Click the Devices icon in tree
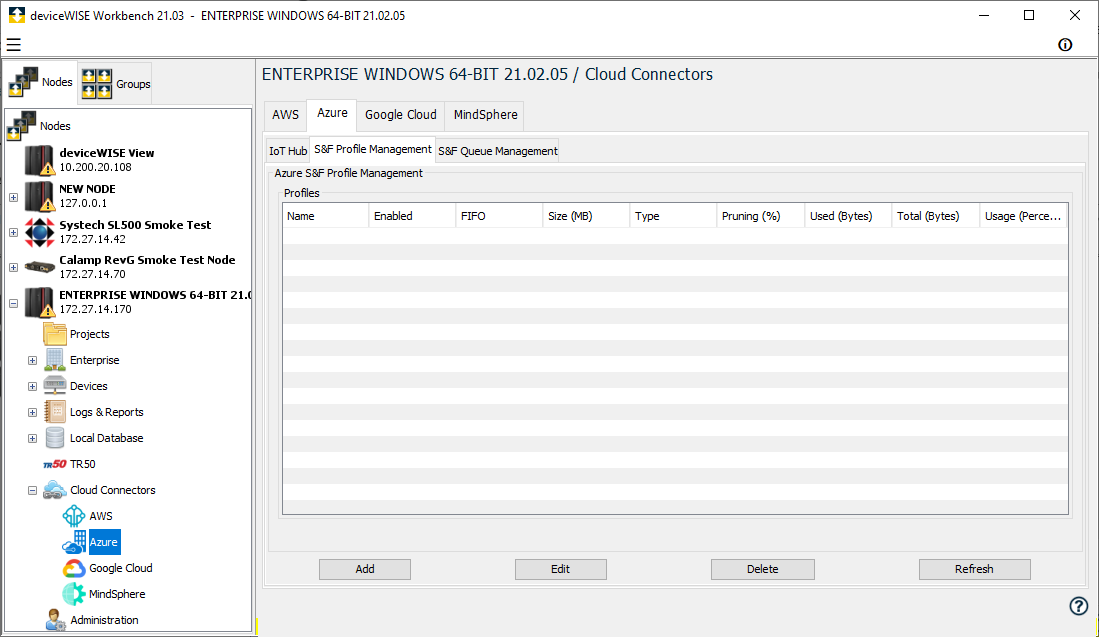The width and height of the screenshot is (1099, 637). point(55,385)
